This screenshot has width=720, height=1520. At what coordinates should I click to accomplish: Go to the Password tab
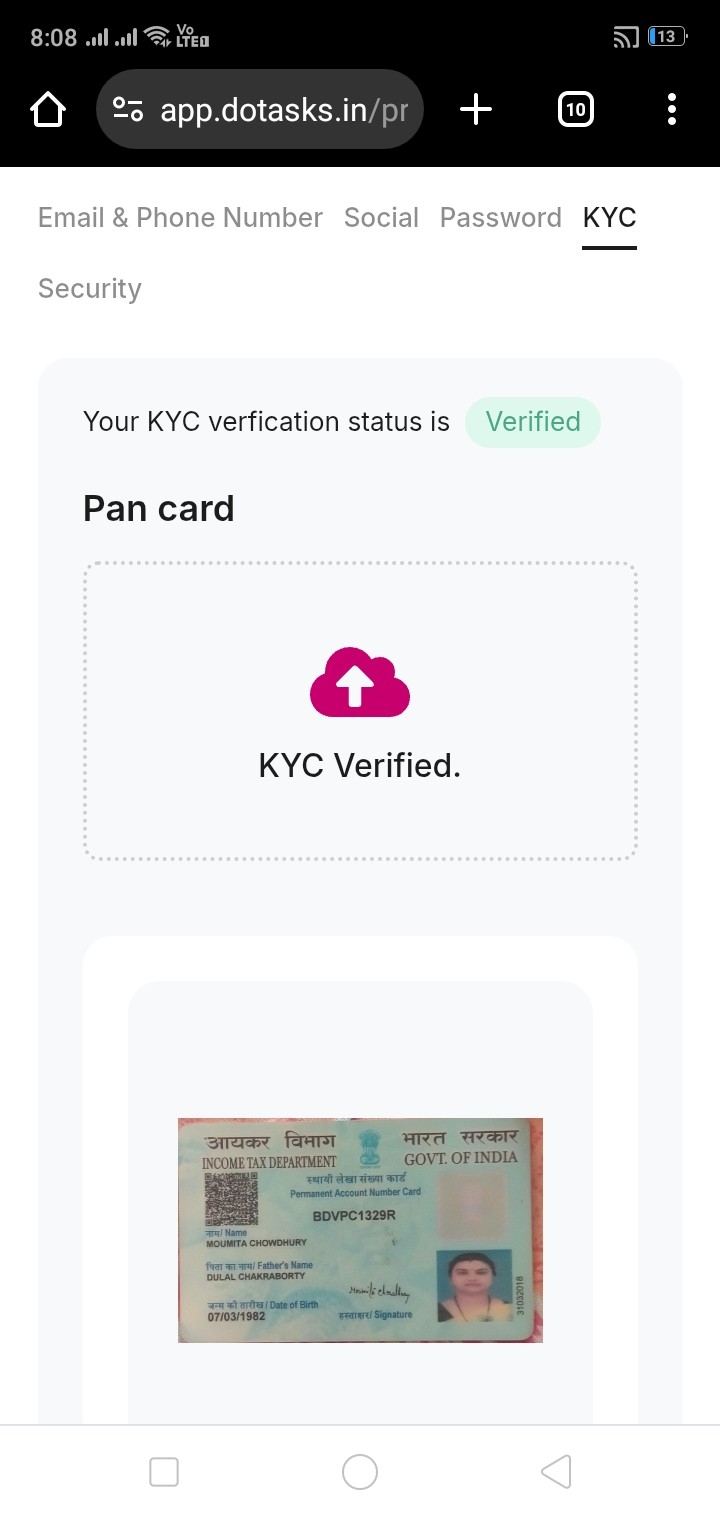coord(501,218)
